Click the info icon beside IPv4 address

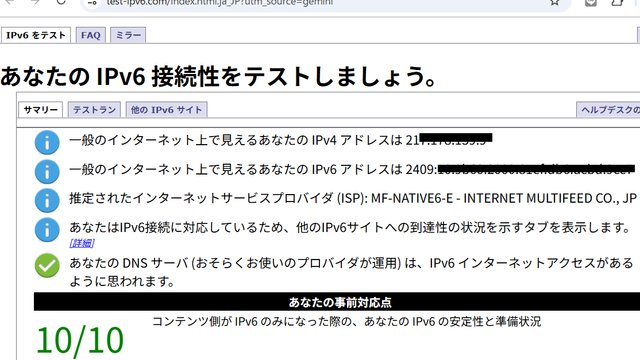pyautogui.click(x=47, y=142)
